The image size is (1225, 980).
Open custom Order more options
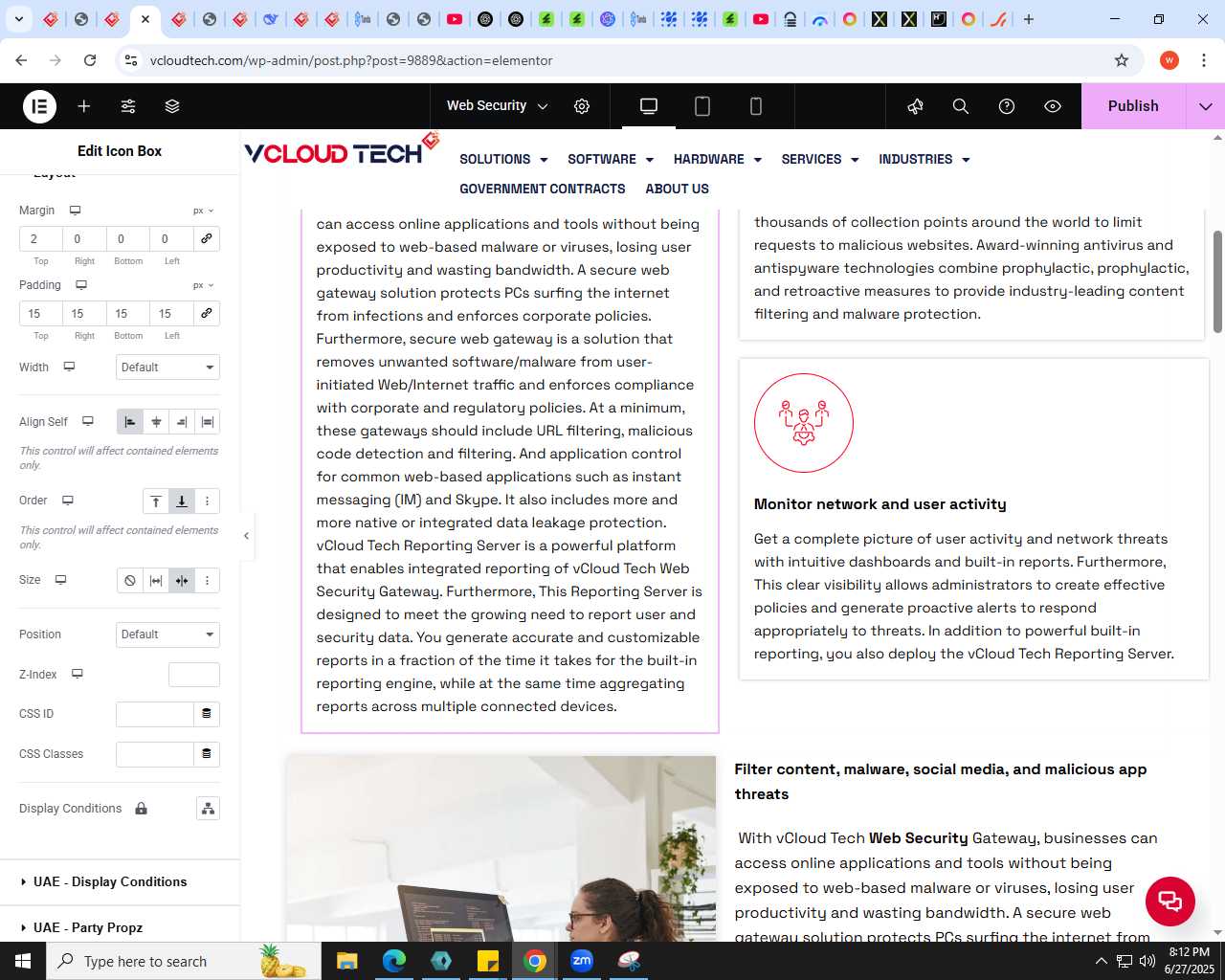click(x=208, y=501)
